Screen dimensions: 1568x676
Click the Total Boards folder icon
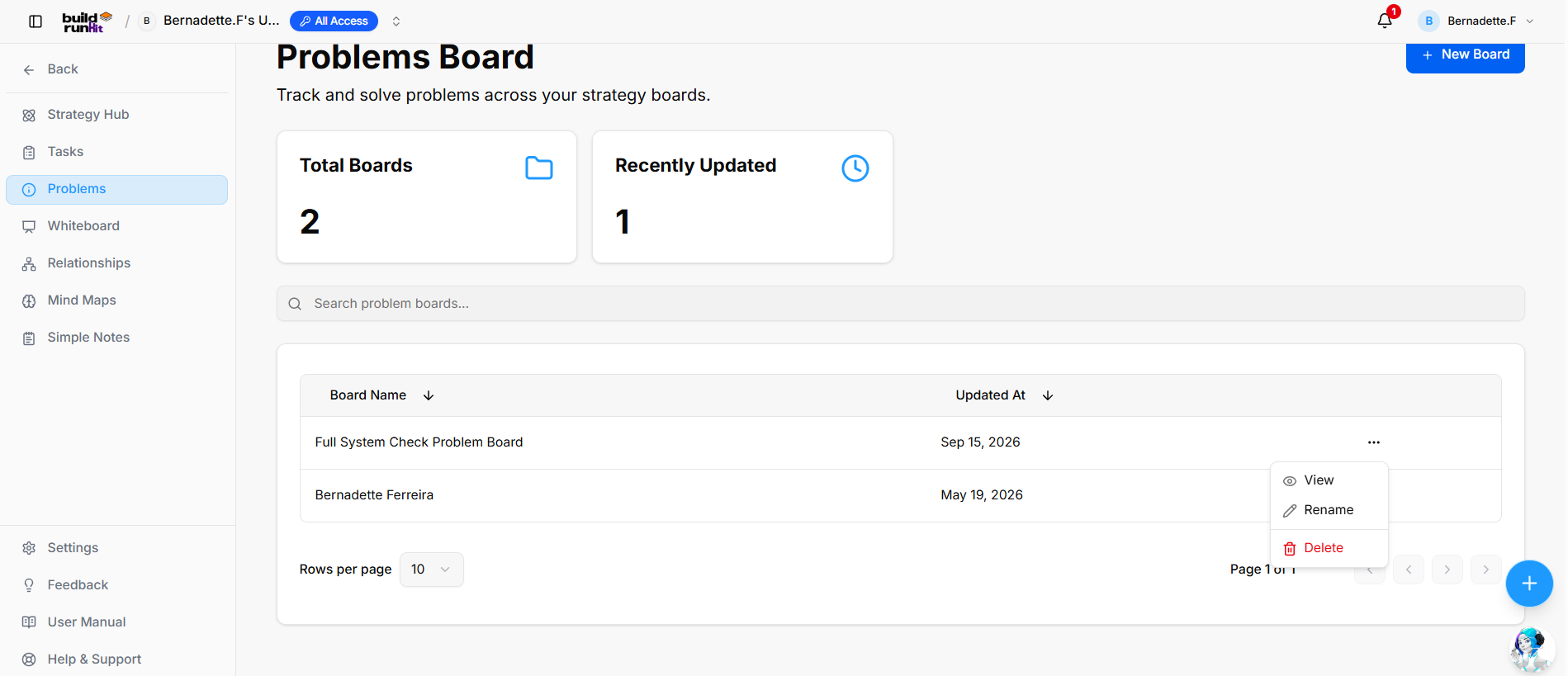(x=539, y=168)
